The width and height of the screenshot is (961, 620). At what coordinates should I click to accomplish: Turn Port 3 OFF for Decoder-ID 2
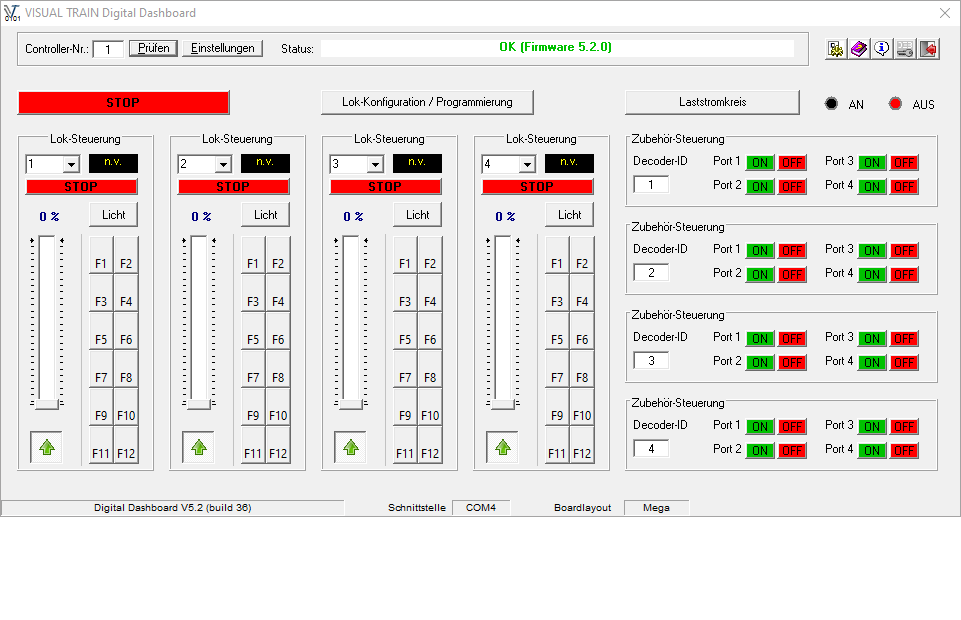click(904, 250)
